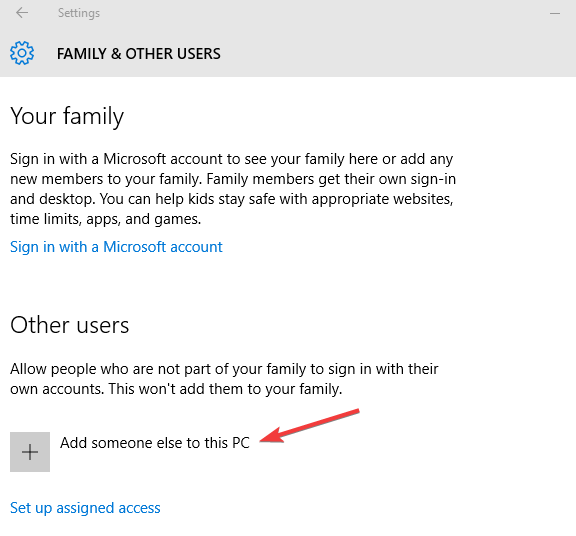Screen dimensions: 576x536
Task: Go back using the left arrow
Action: (22, 13)
